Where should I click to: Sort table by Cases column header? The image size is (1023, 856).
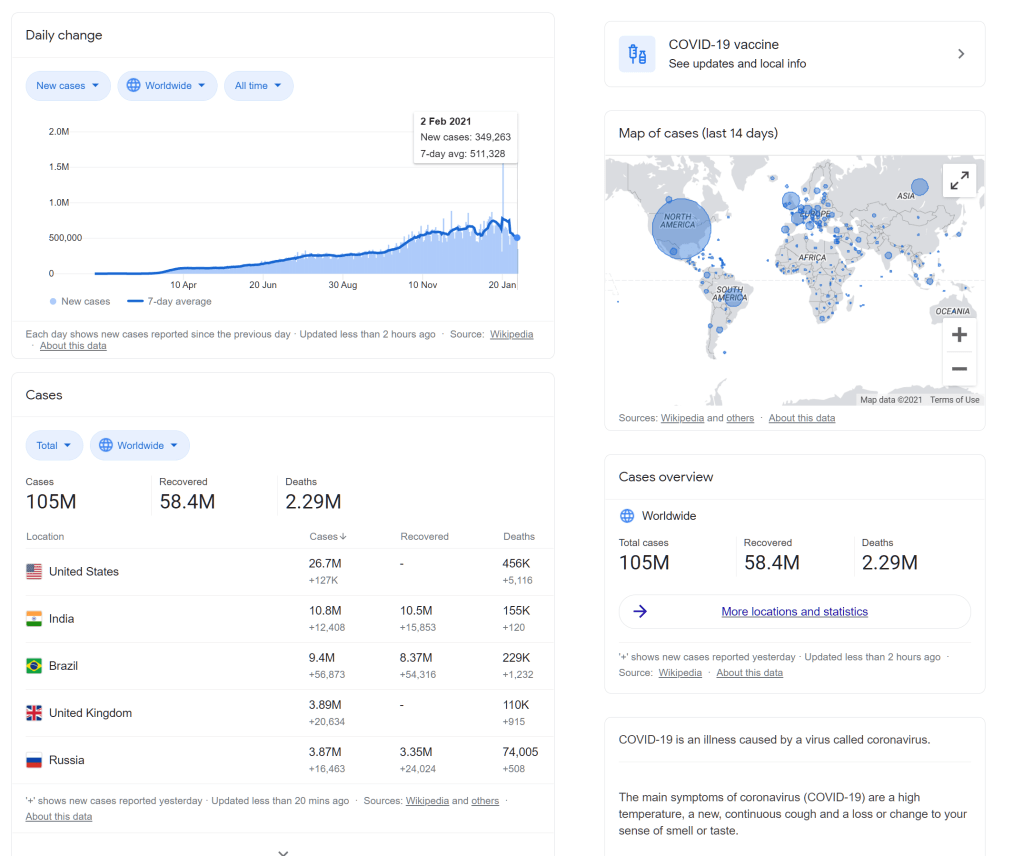[328, 537]
